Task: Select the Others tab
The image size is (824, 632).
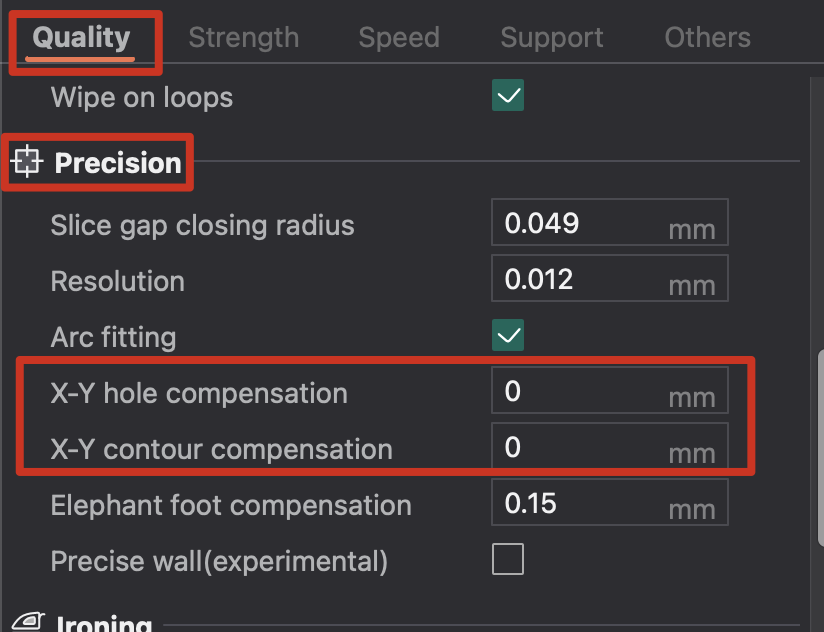Action: 707,38
